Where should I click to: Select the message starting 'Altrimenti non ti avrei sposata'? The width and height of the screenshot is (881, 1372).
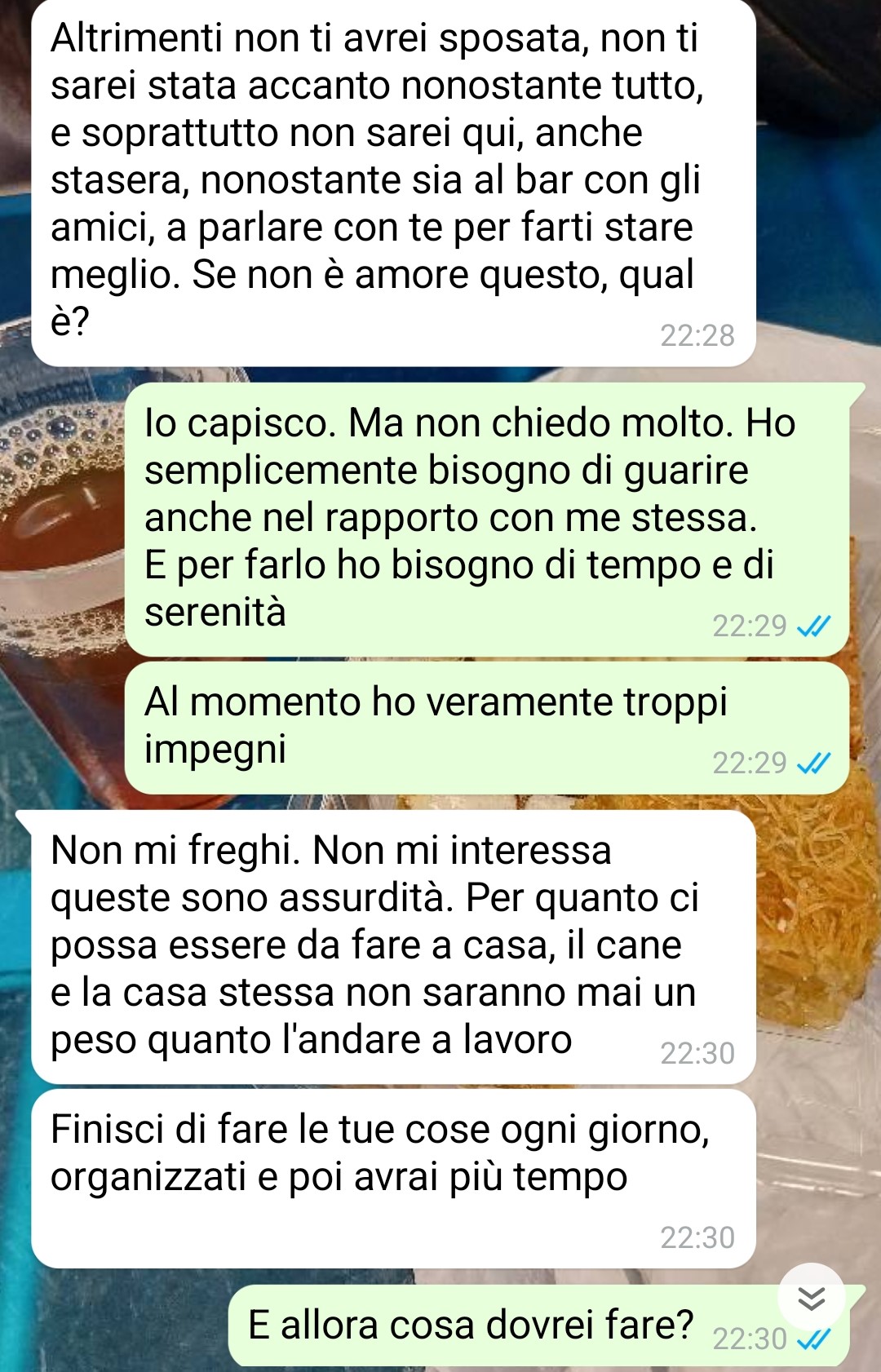coord(393,183)
